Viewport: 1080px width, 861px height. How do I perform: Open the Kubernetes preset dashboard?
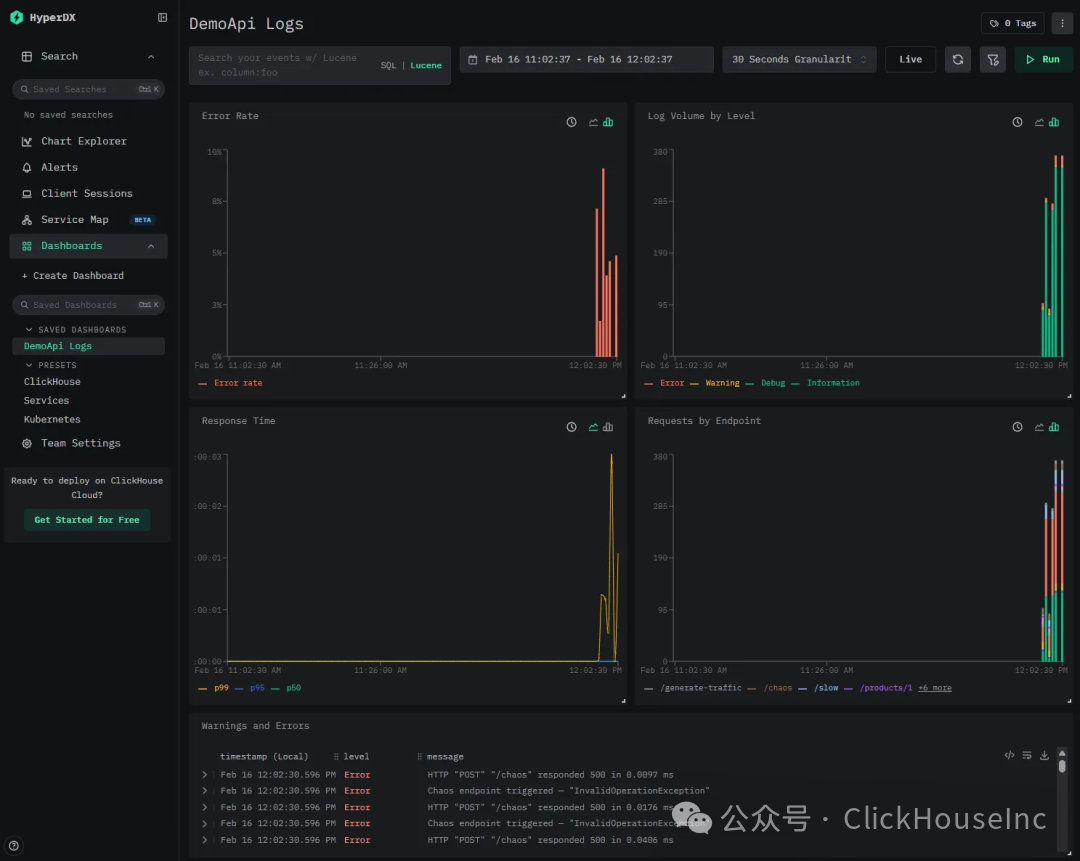pos(52,419)
